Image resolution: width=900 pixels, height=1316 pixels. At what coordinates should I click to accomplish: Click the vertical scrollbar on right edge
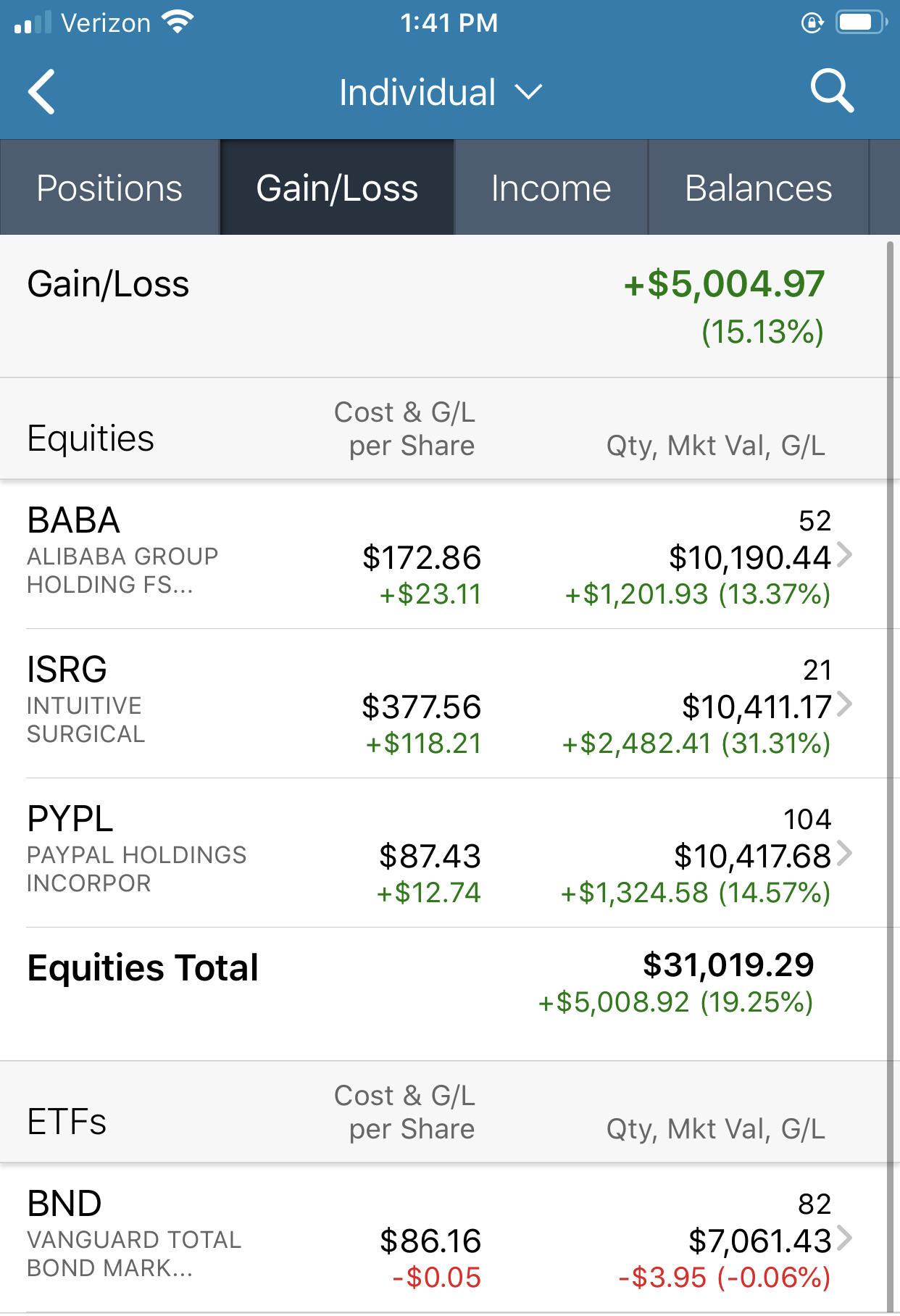coord(891,775)
